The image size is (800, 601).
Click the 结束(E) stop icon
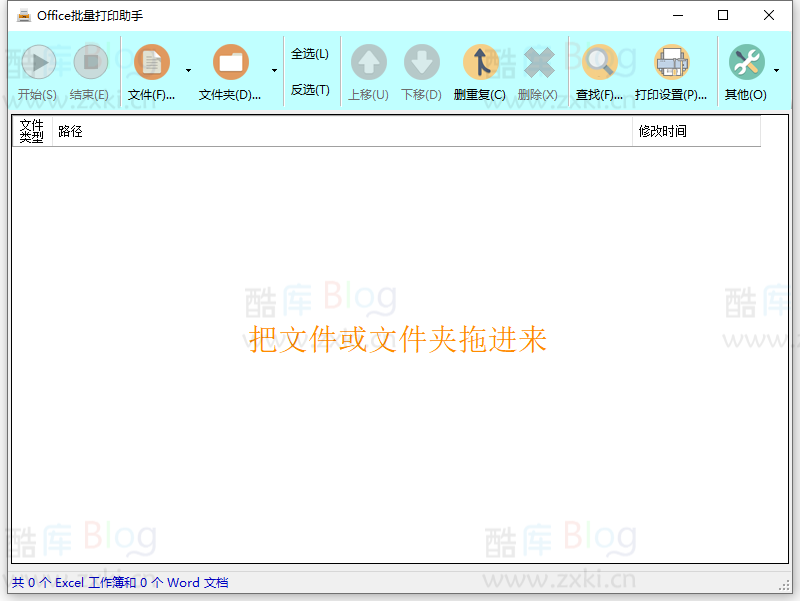(x=90, y=61)
